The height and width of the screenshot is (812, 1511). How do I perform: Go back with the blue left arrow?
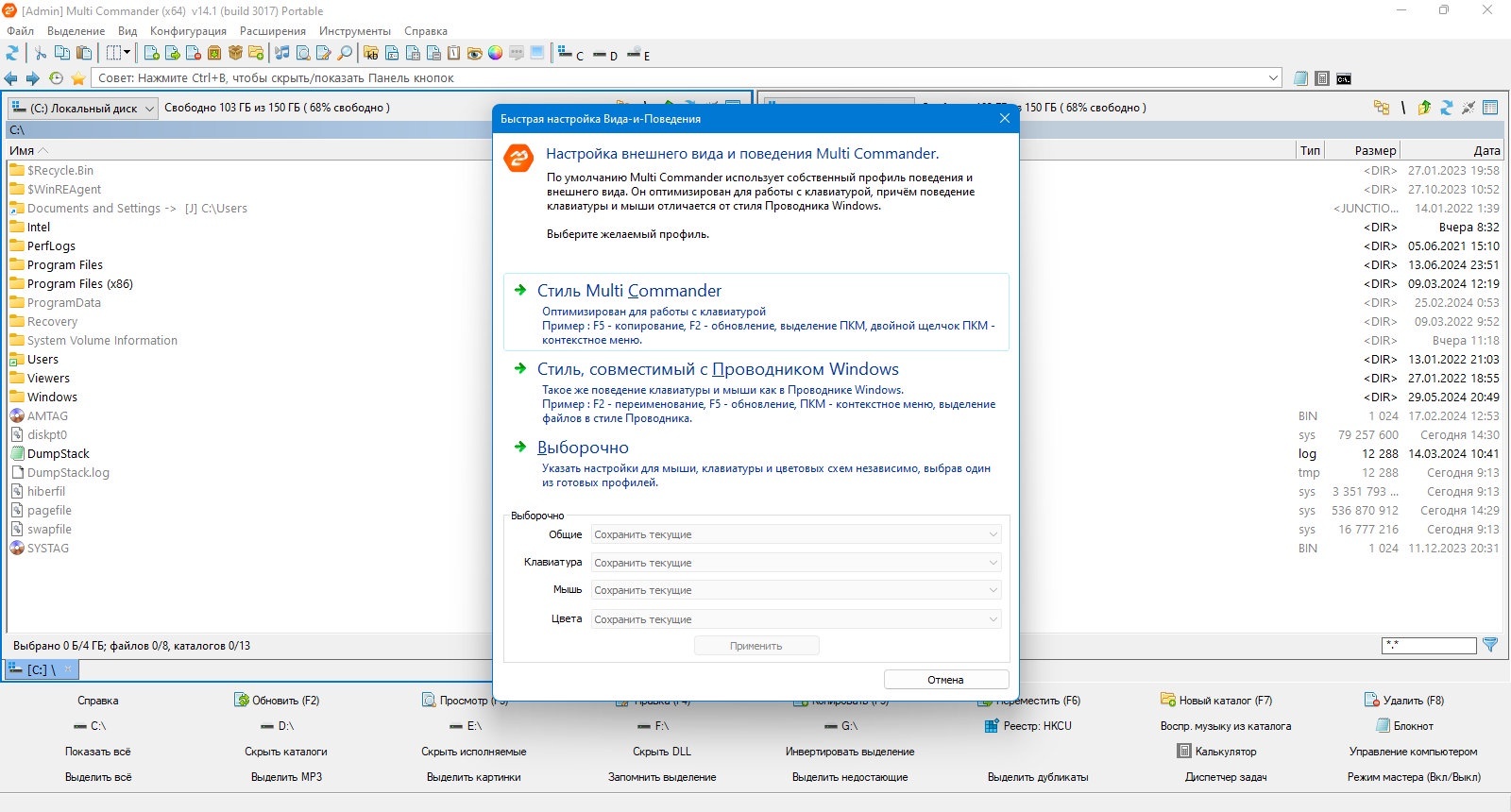pos(10,78)
